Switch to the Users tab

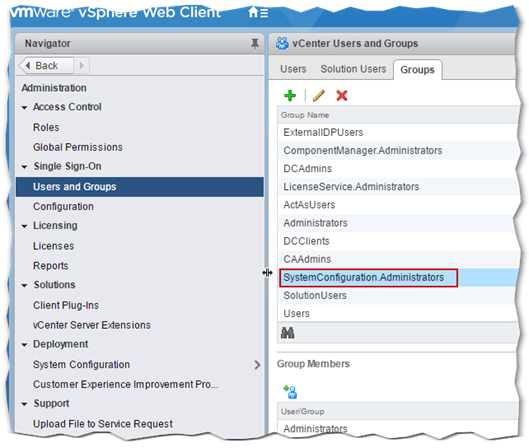(x=293, y=69)
